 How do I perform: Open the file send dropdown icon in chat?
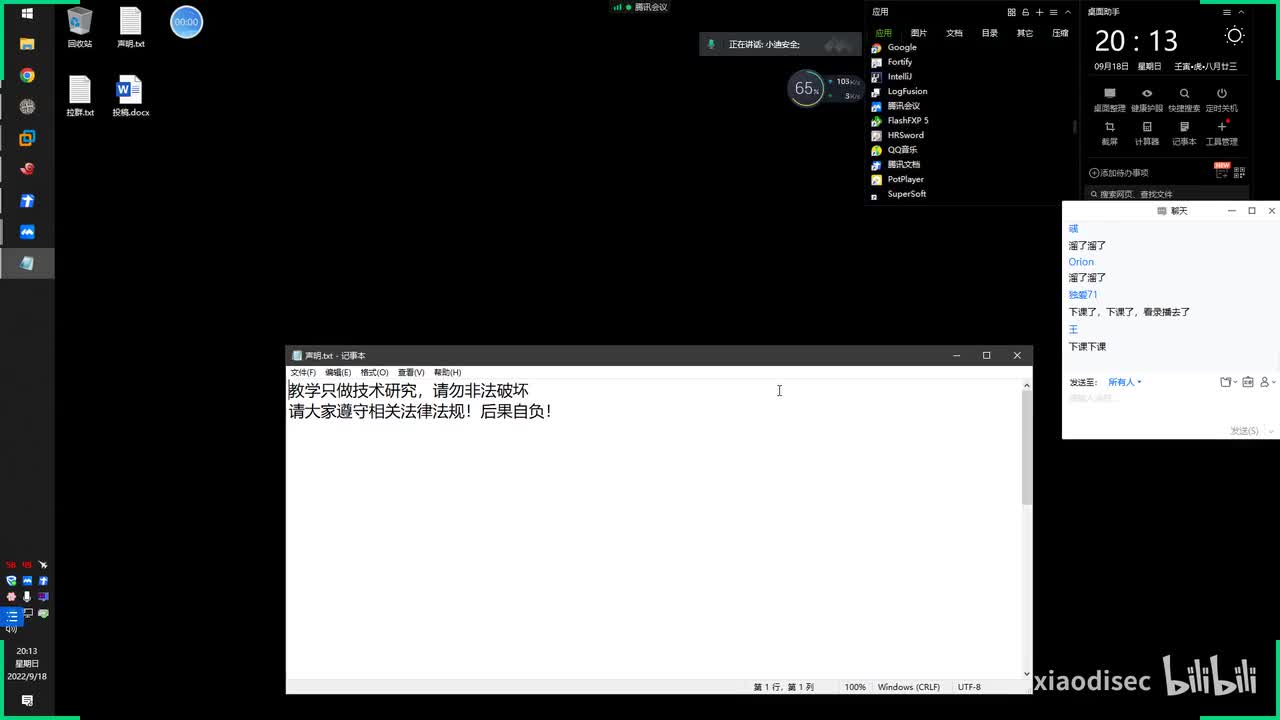click(x=1229, y=382)
